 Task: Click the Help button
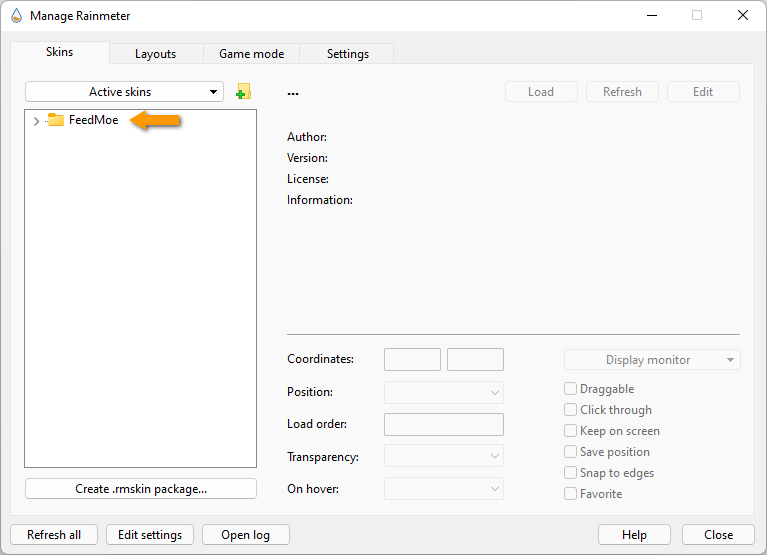(x=634, y=534)
